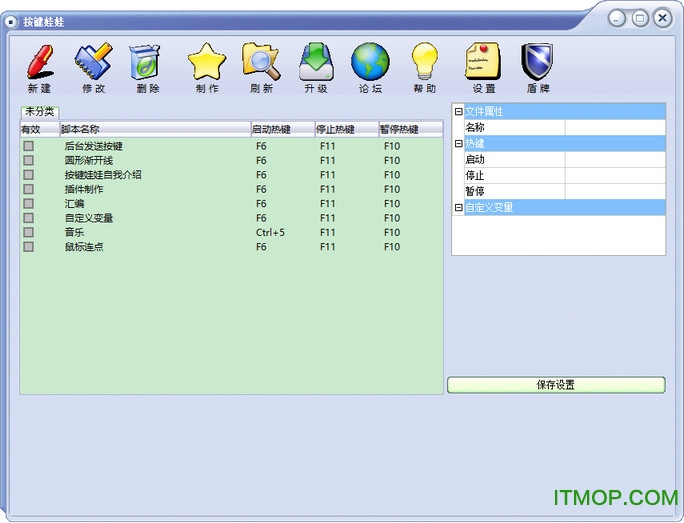The image size is (684, 523).
Task: Launch 升级 with the green download arrow icon
Action: (x=316, y=63)
